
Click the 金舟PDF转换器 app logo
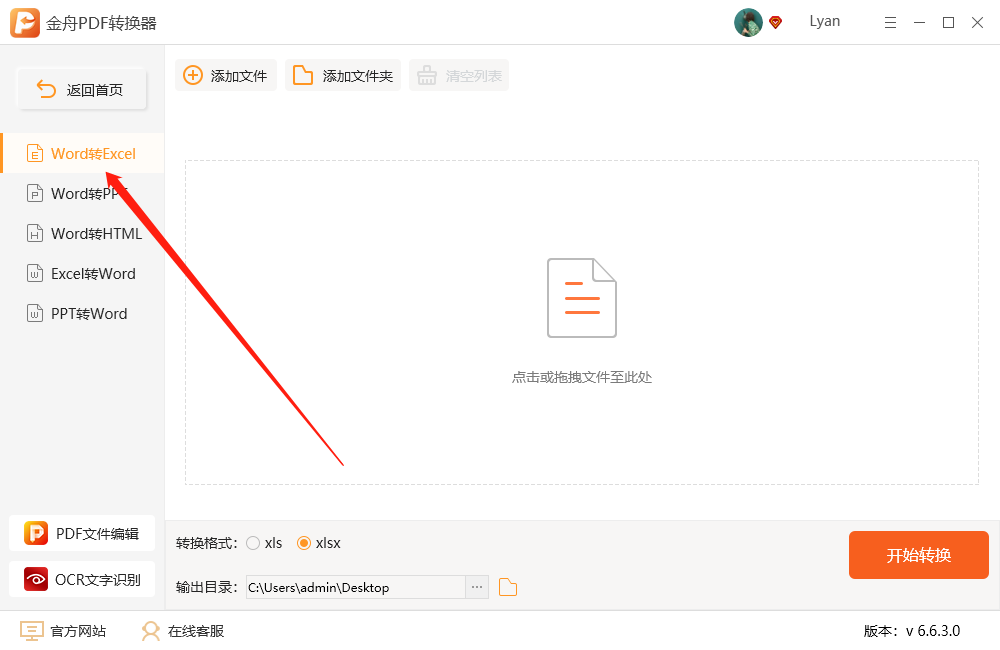25,23
